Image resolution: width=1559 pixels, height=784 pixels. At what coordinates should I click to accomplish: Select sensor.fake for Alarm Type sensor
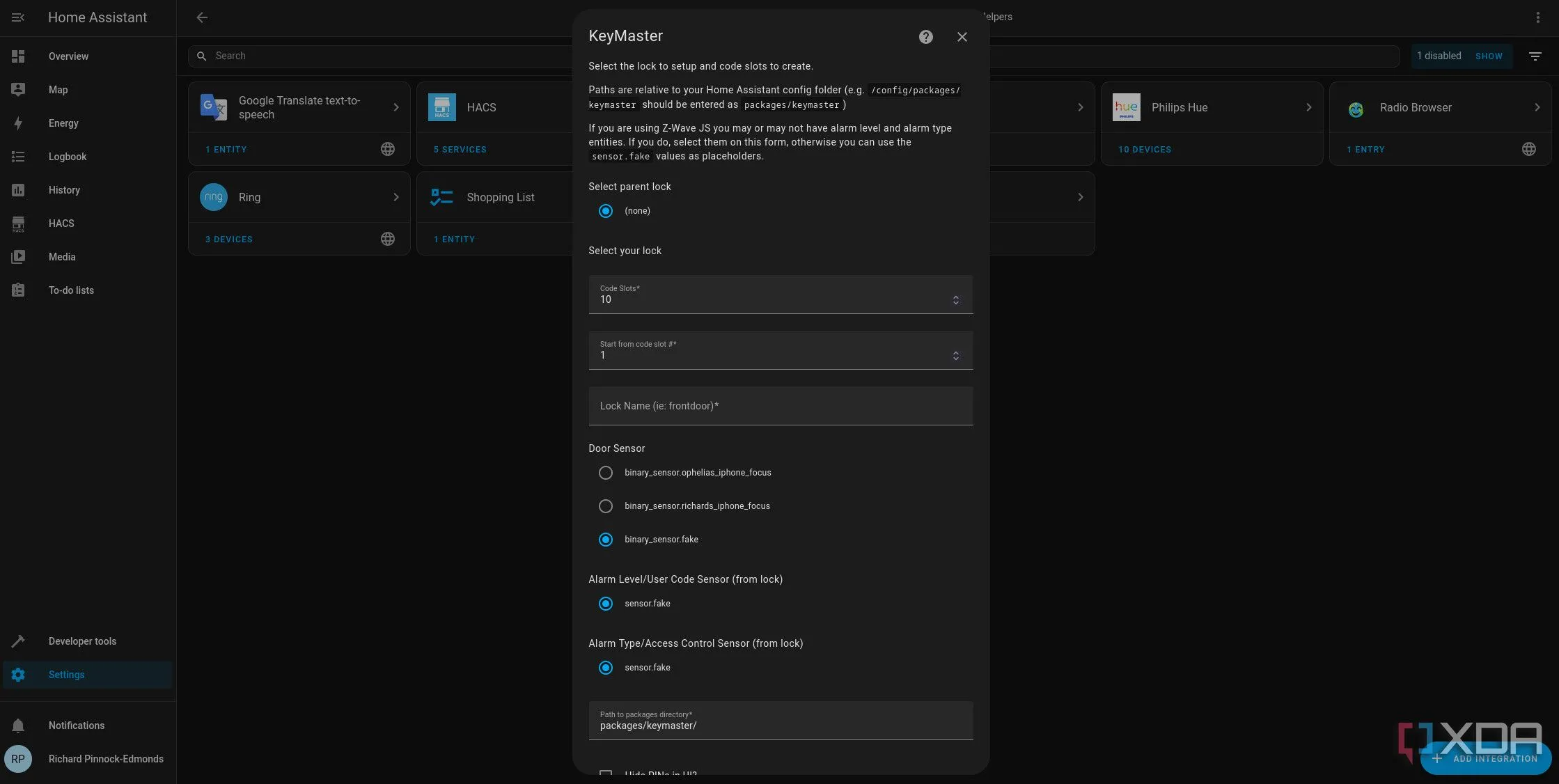point(606,668)
